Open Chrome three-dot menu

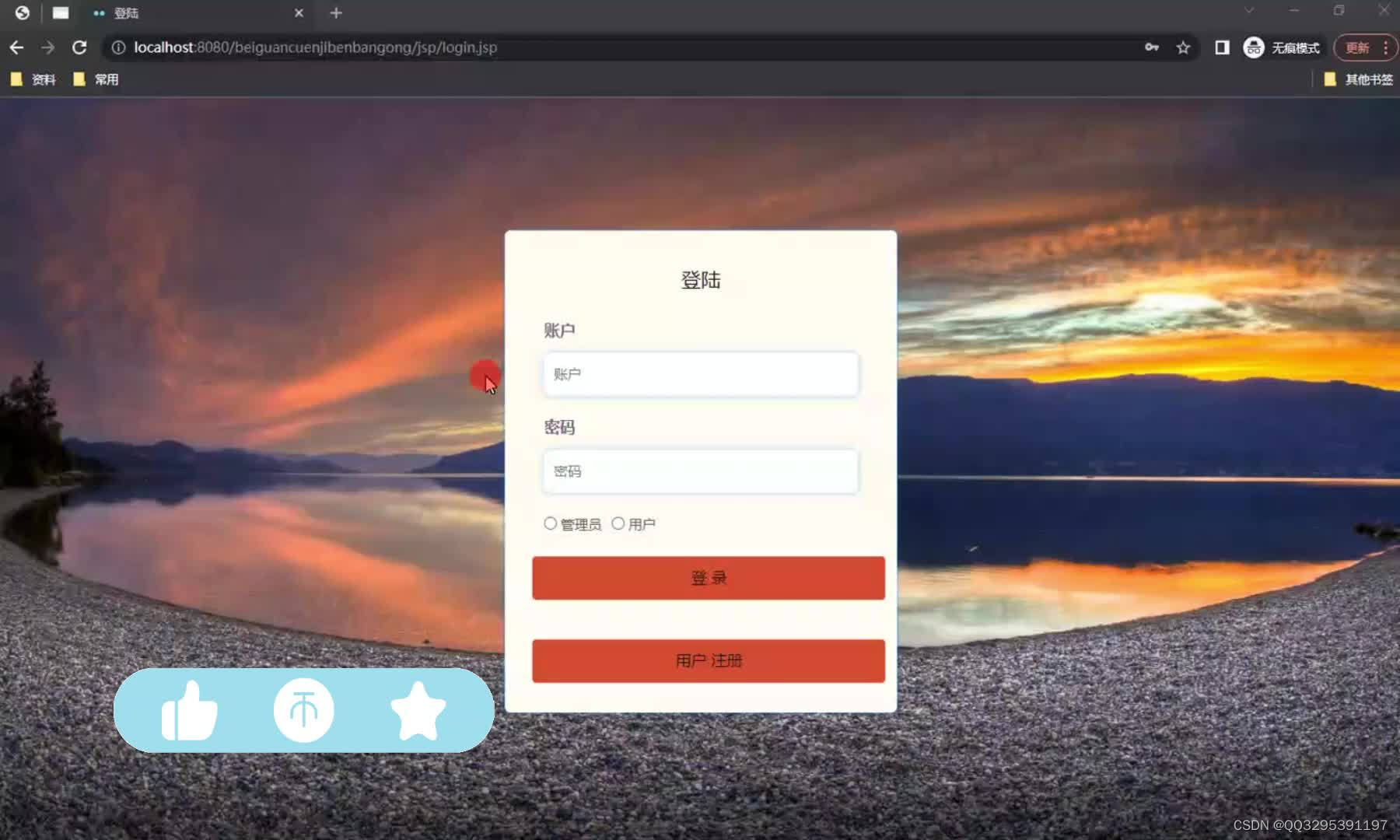(x=1386, y=47)
